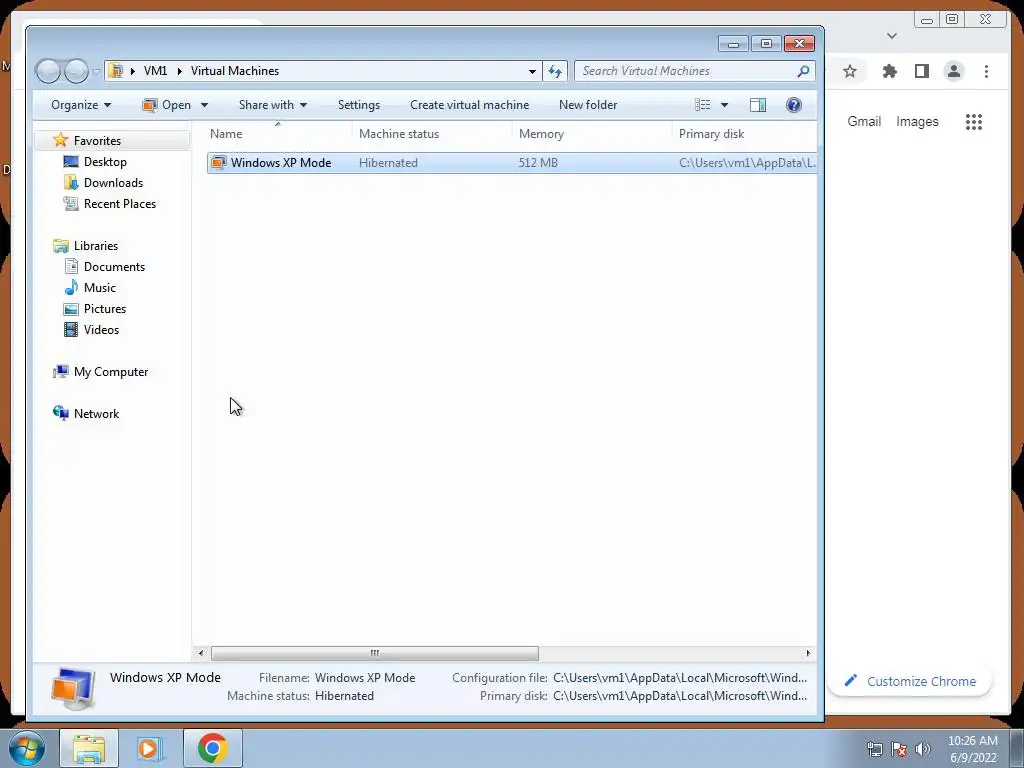The image size is (1024, 768).
Task: Click Customize Chrome button
Action: coord(910,681)
